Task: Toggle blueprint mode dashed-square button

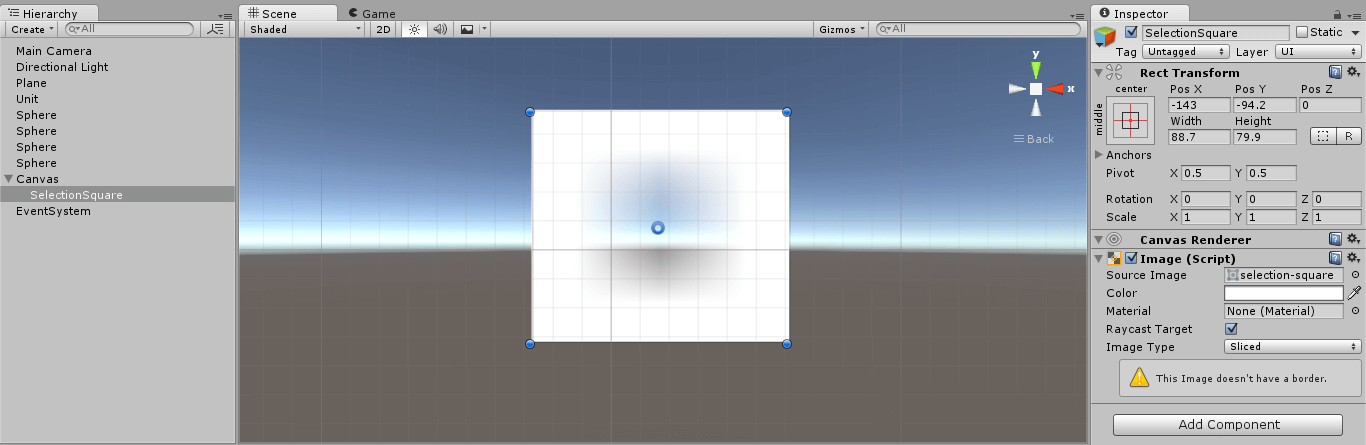Action: 1322,136
